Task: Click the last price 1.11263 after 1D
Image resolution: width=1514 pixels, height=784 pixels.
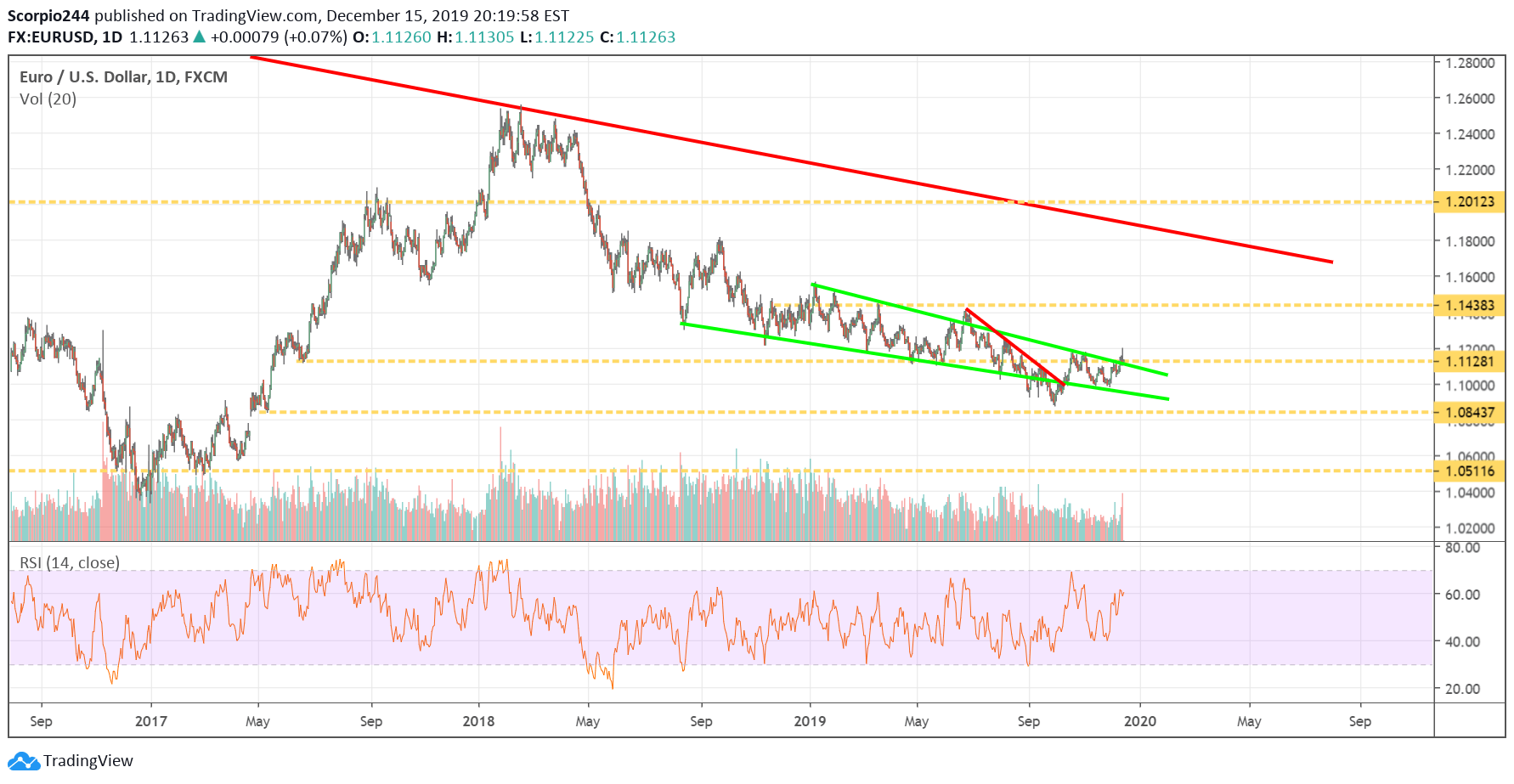Action: [159, 37]
